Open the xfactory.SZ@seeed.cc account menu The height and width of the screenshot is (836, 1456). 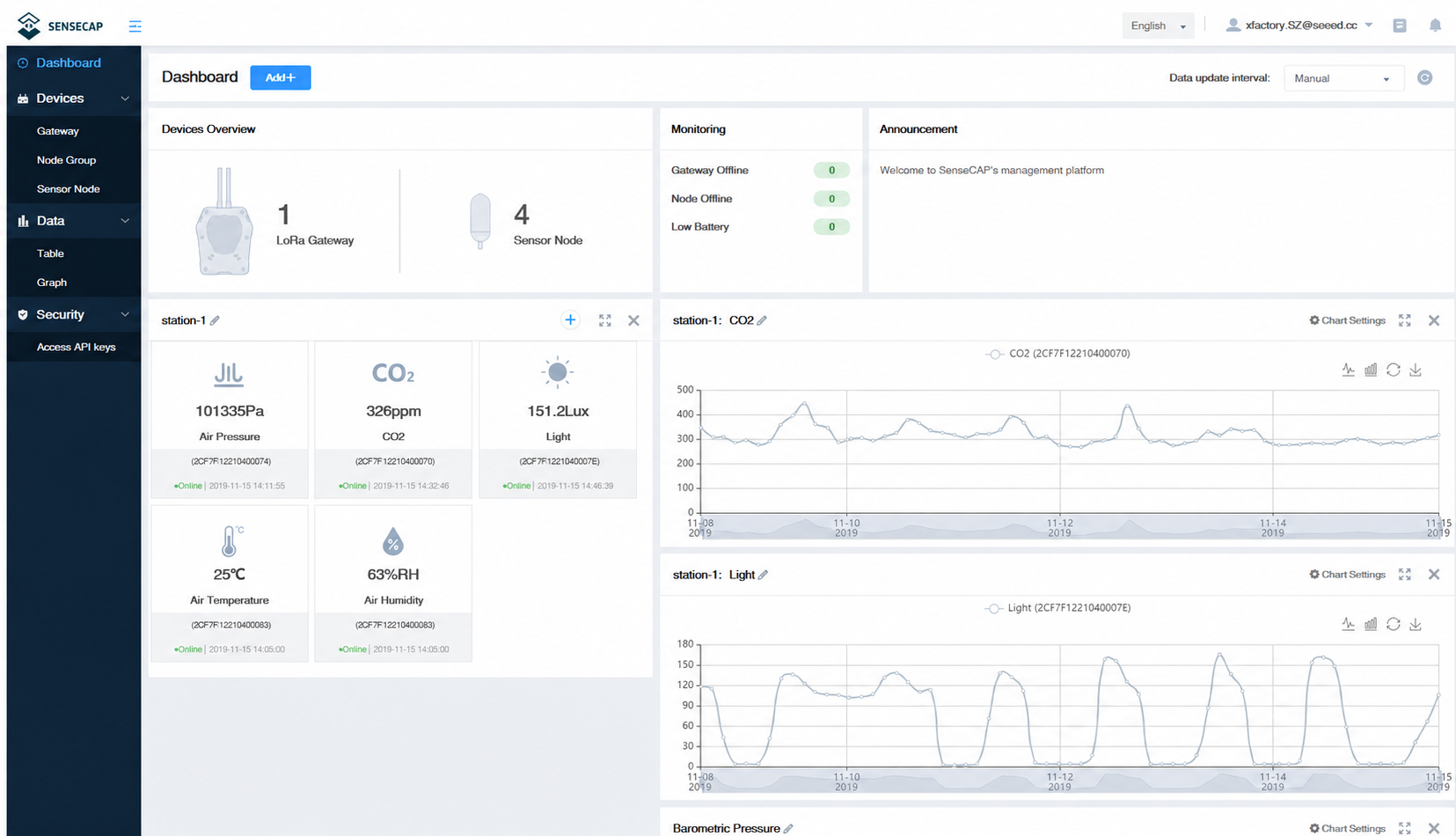1299,26
